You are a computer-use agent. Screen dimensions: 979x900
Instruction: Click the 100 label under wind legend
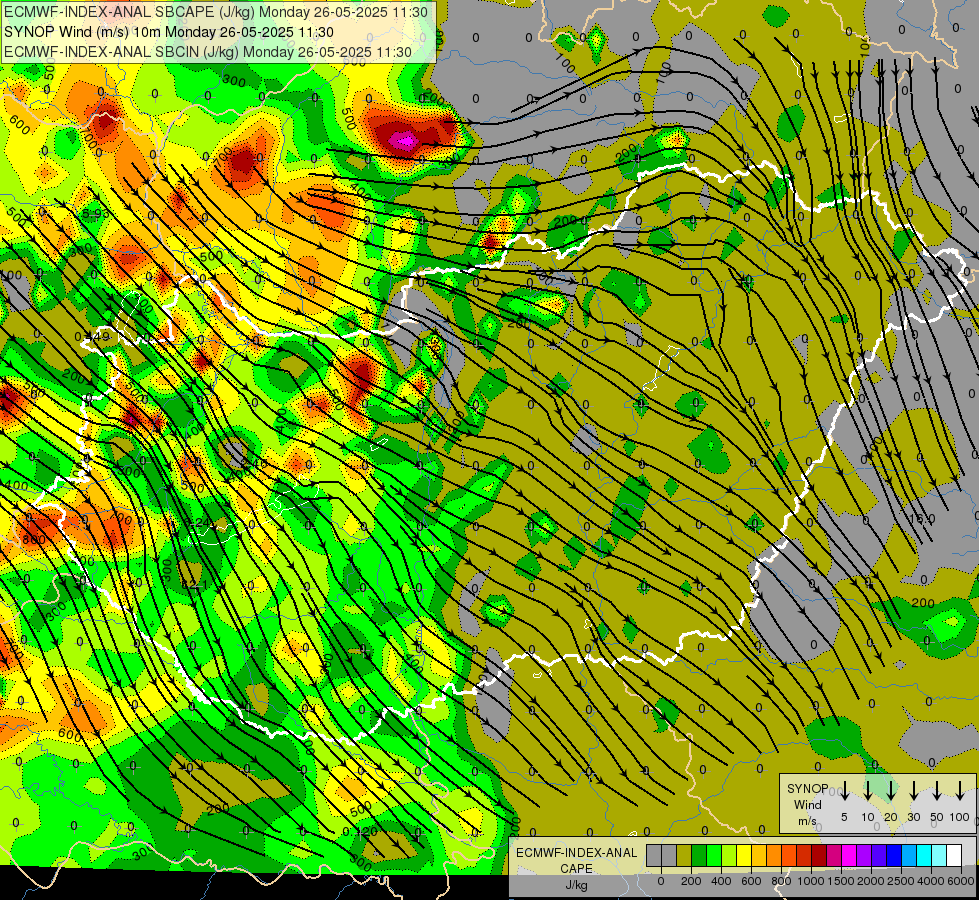960,817
